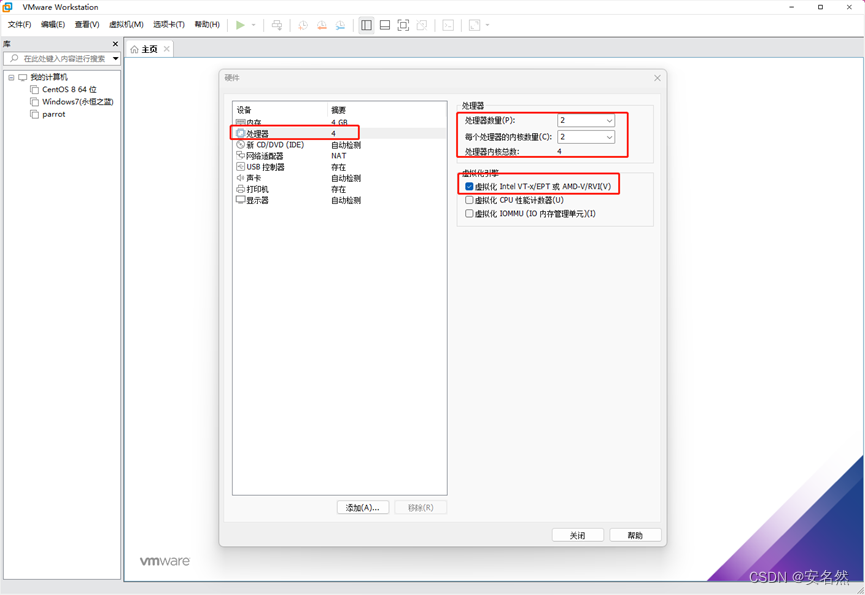This screenshot has height=595, width=865.
Task: Click the 添加(A)... button
Action: tap(362, 507)
